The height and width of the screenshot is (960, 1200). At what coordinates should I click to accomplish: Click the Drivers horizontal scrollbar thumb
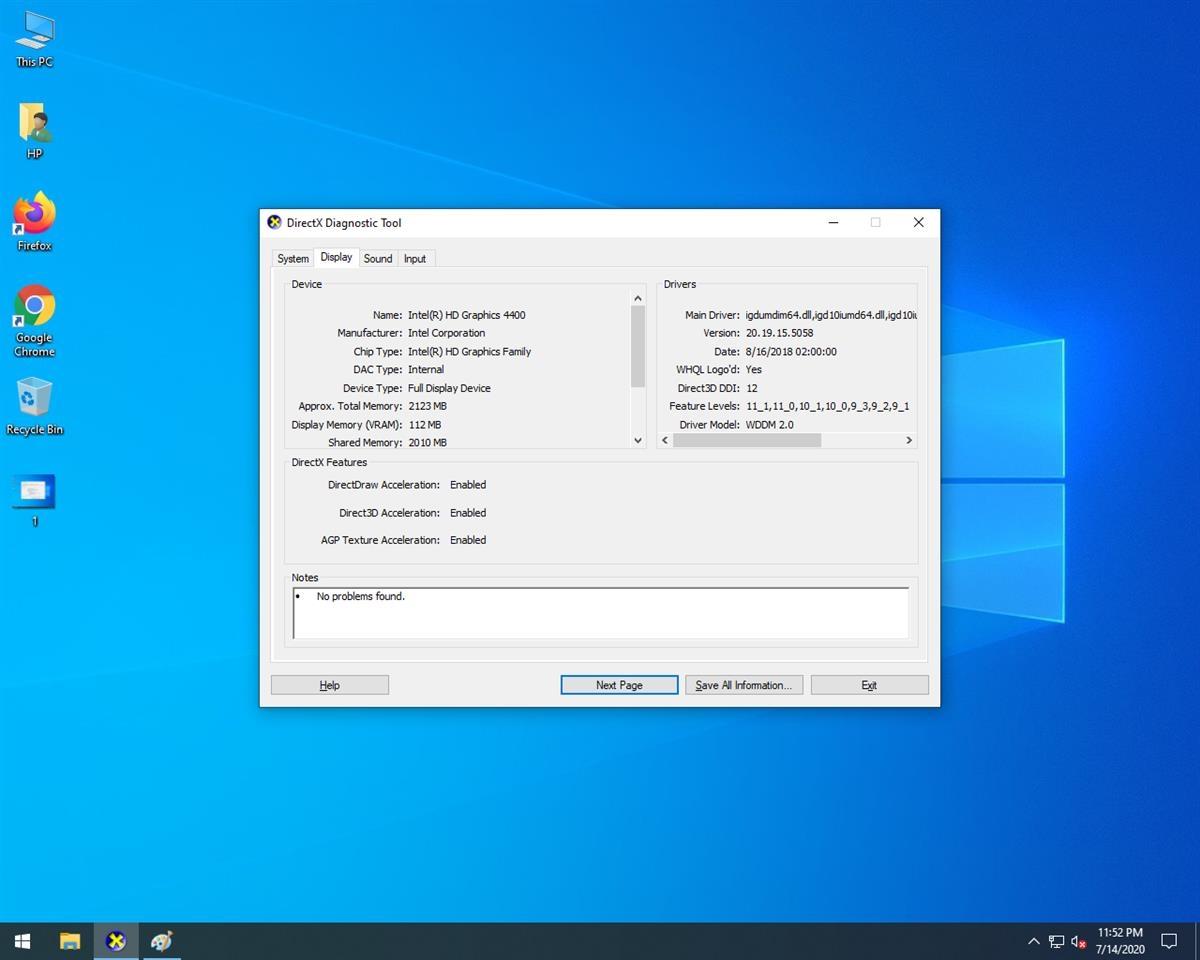pos(747,440)
